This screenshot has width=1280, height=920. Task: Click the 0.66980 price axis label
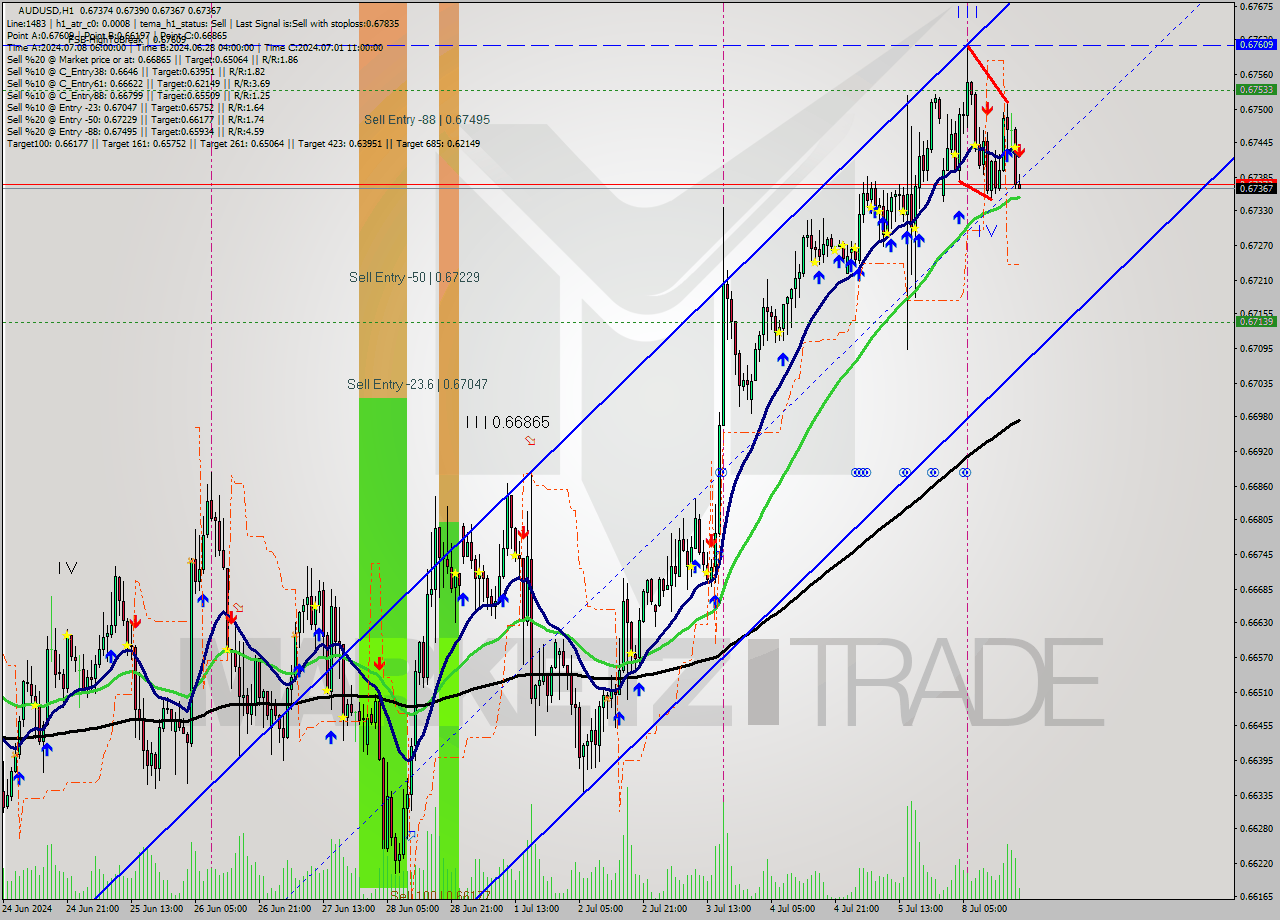[1257, 417]
